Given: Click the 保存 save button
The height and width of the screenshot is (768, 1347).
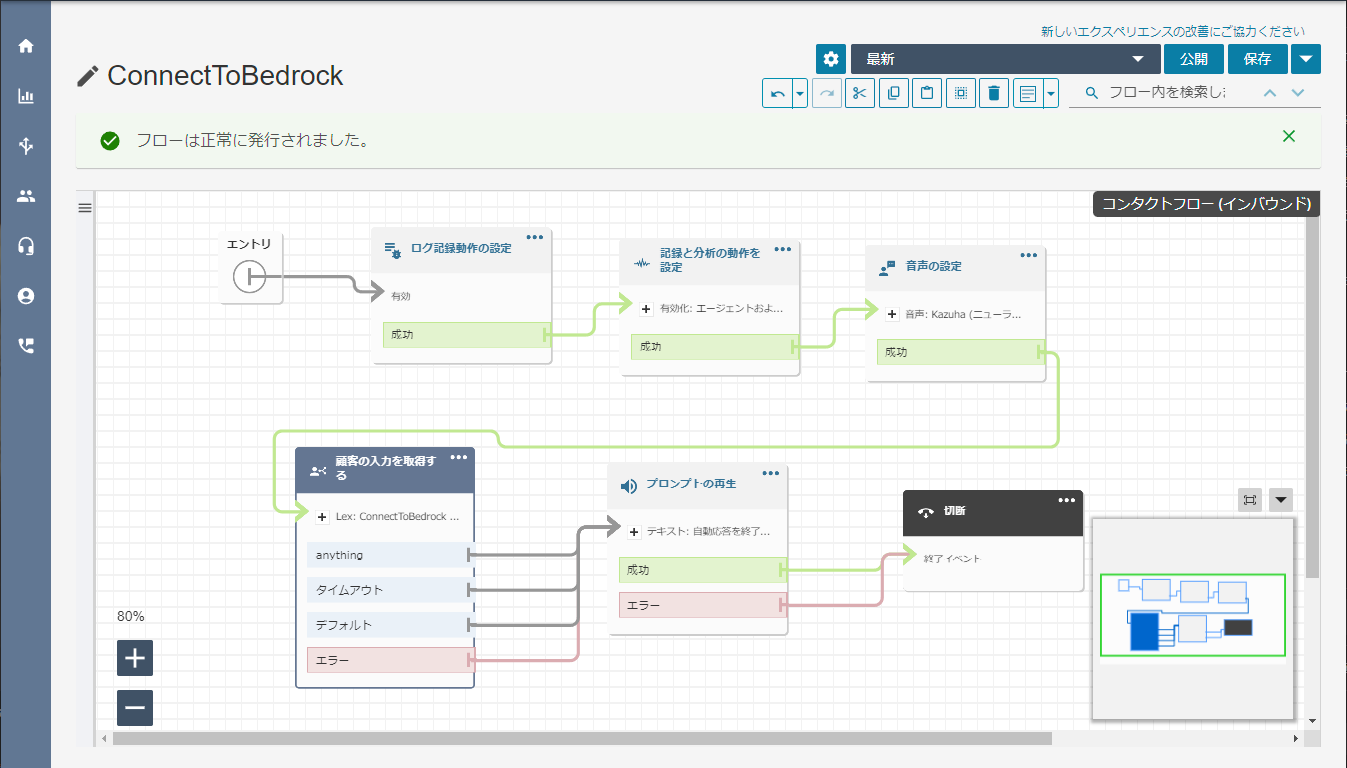Looking at the screenshot, I should (x=1258, y=59).
